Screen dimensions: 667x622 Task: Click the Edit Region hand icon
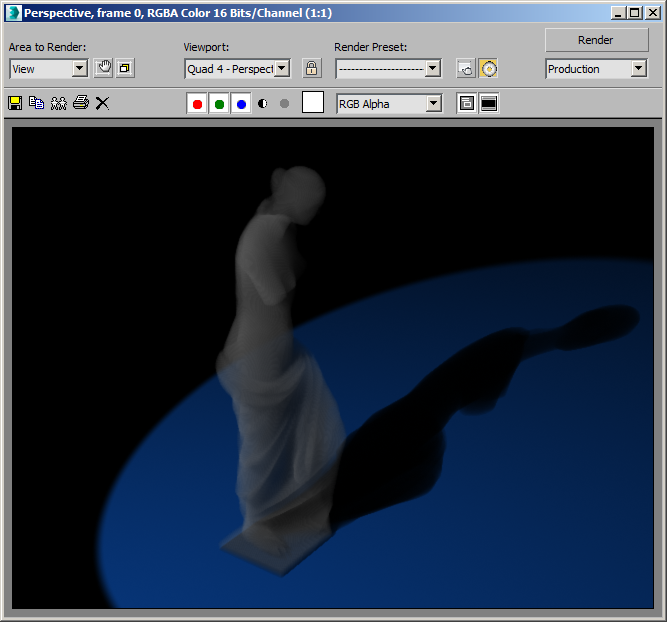tap(103, 68)
